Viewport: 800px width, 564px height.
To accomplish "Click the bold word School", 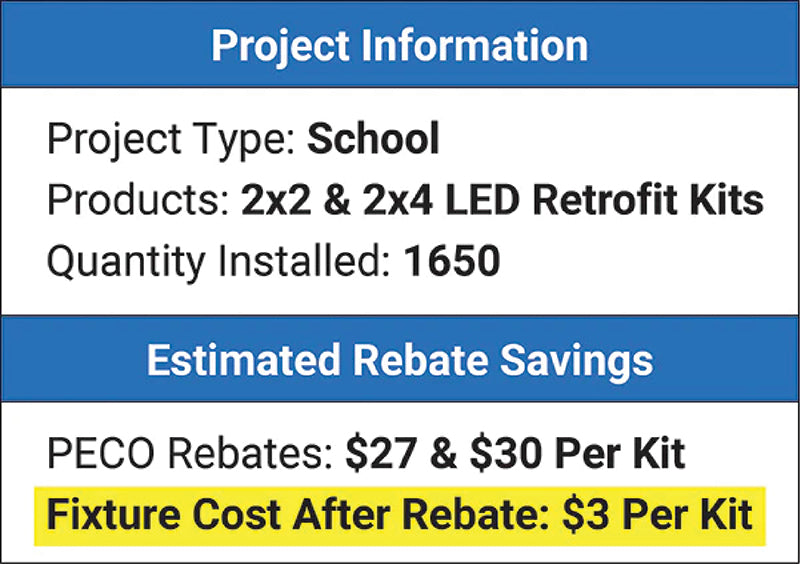I will coord(373,138).
